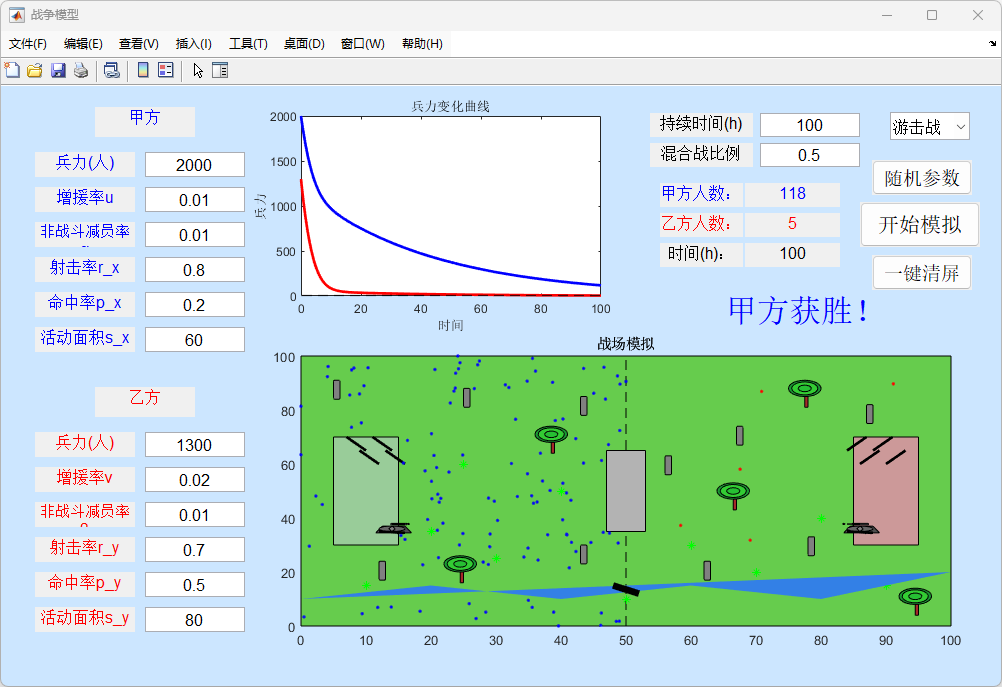Click the Print Figure icon
1002x687 pixels.
coord(80,70)
